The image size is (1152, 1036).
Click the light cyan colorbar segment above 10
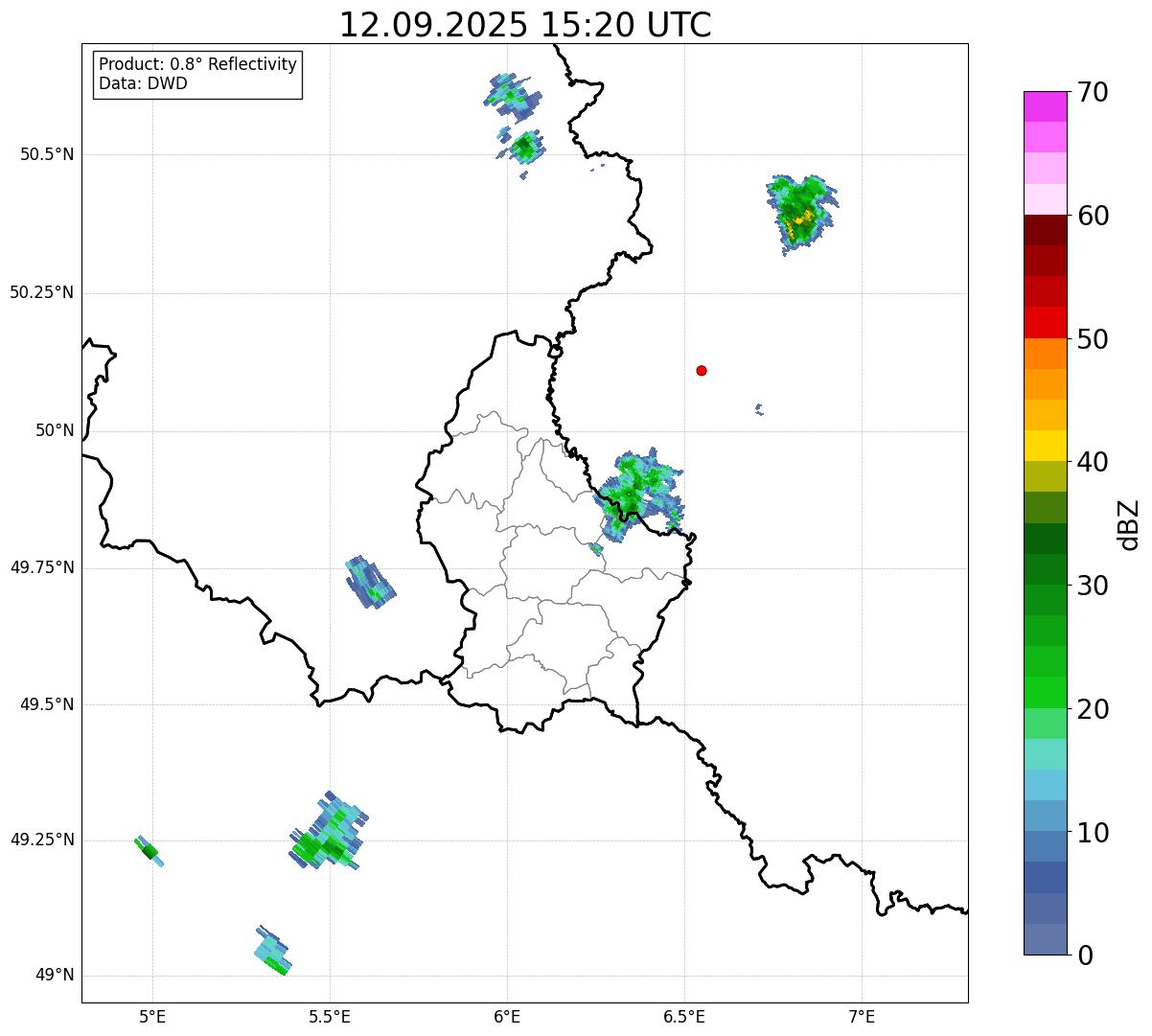coord(1046,786)
